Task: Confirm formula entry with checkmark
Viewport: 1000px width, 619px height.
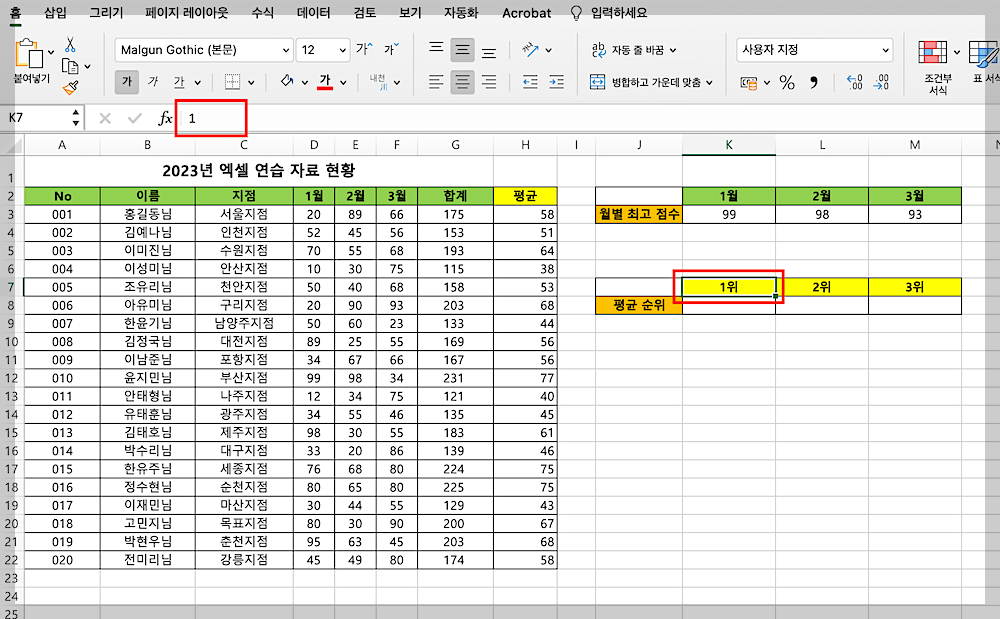Action: coord(135,118)
